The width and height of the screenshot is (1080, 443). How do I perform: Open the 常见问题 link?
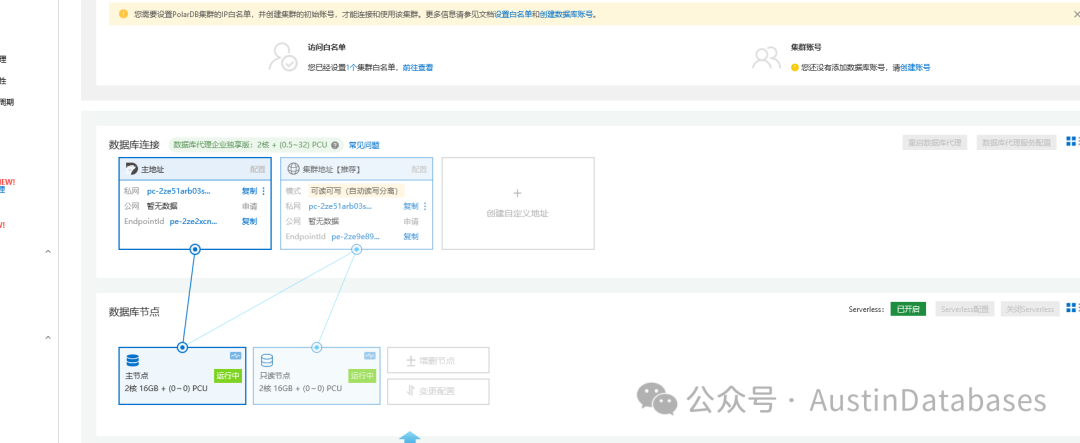click(364, 145)
